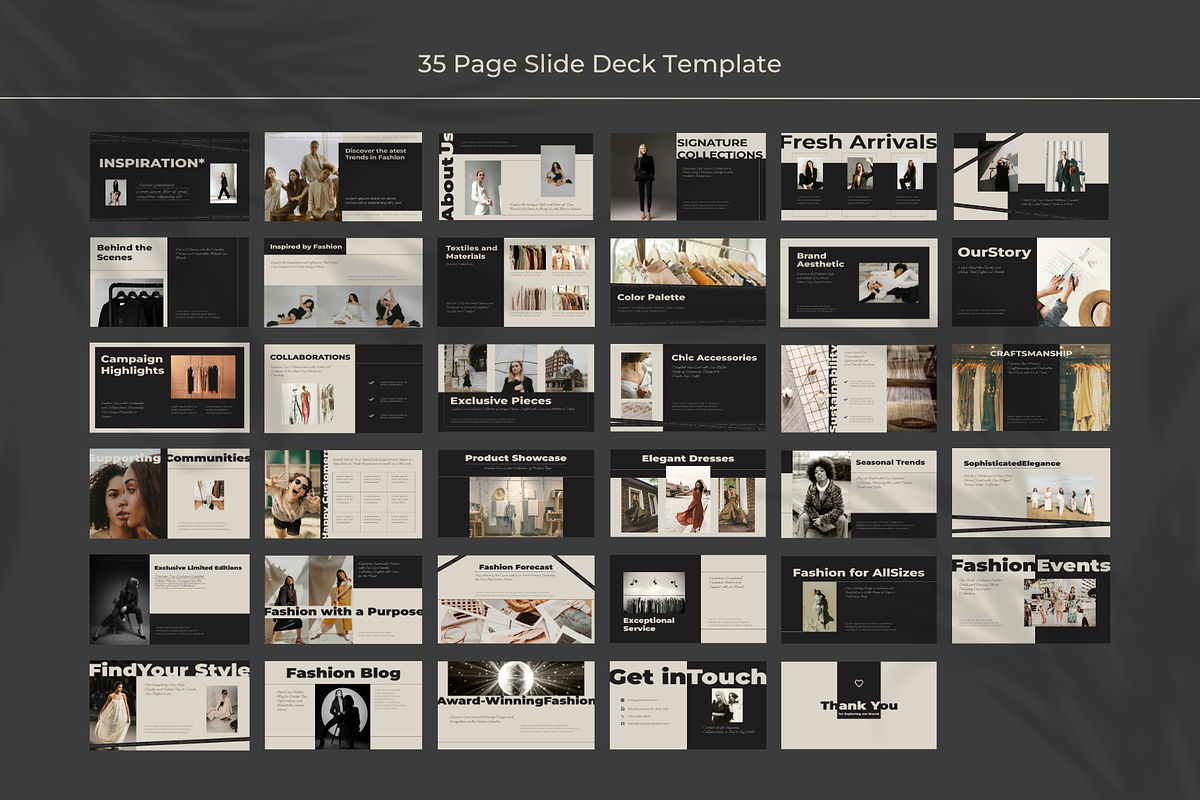Image resolution: width=1200 pixels, height=800 pixels.
Task: Open the Exceptional Service slide
Action: click(x=688, y=600)
